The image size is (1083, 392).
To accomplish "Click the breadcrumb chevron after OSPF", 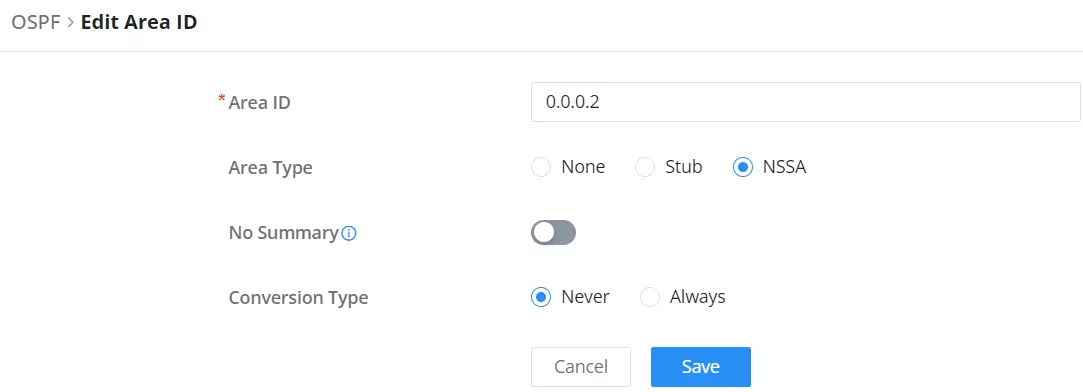I will click(x=70, y=22).
